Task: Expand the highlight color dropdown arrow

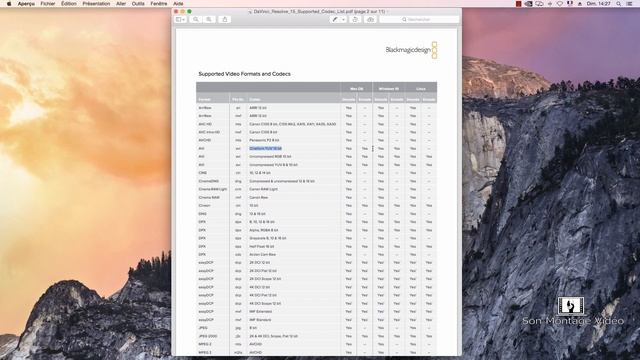Action: [343, 19]
